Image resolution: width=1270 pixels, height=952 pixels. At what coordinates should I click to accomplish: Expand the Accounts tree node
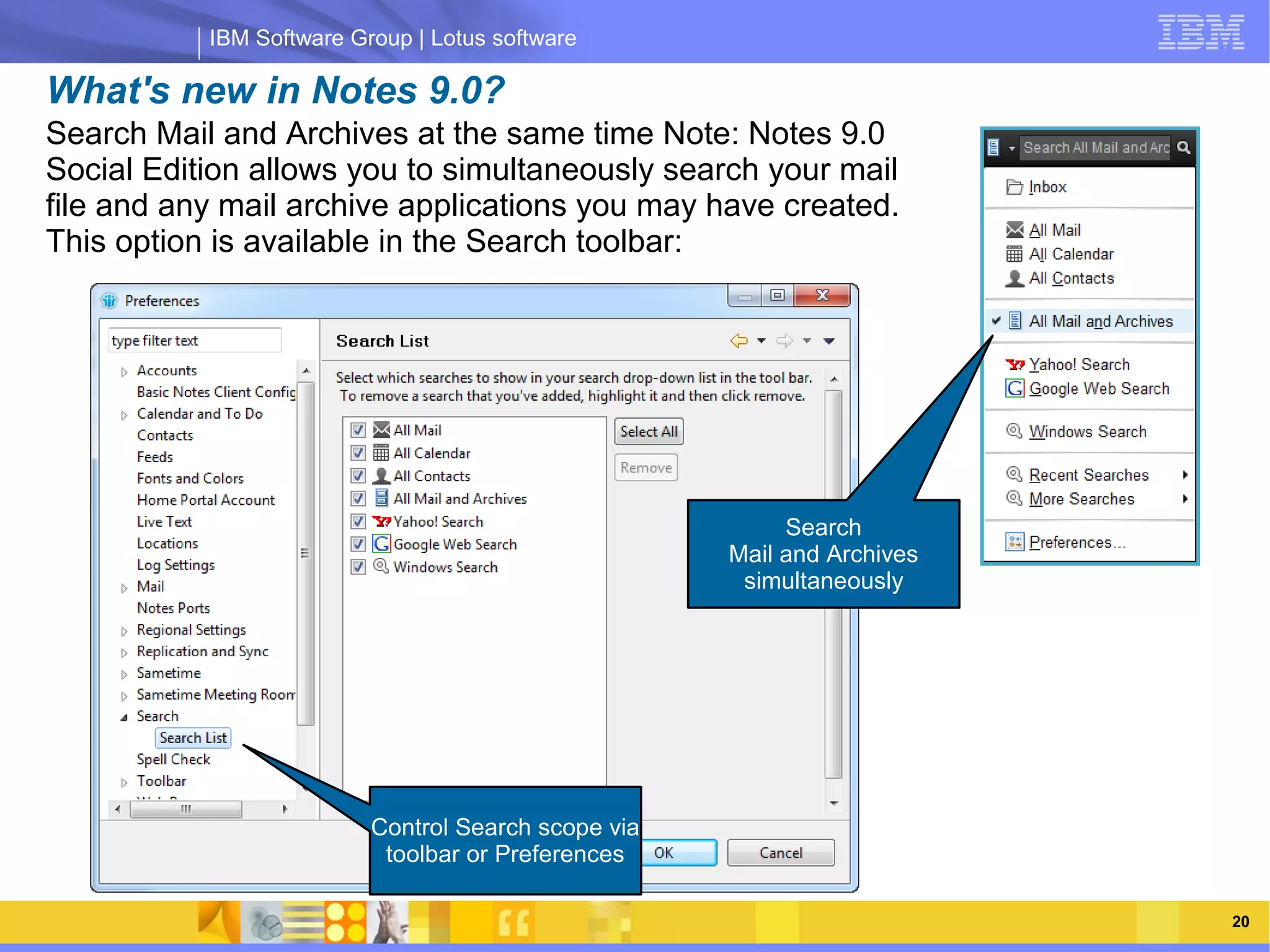tap(124, 372)
